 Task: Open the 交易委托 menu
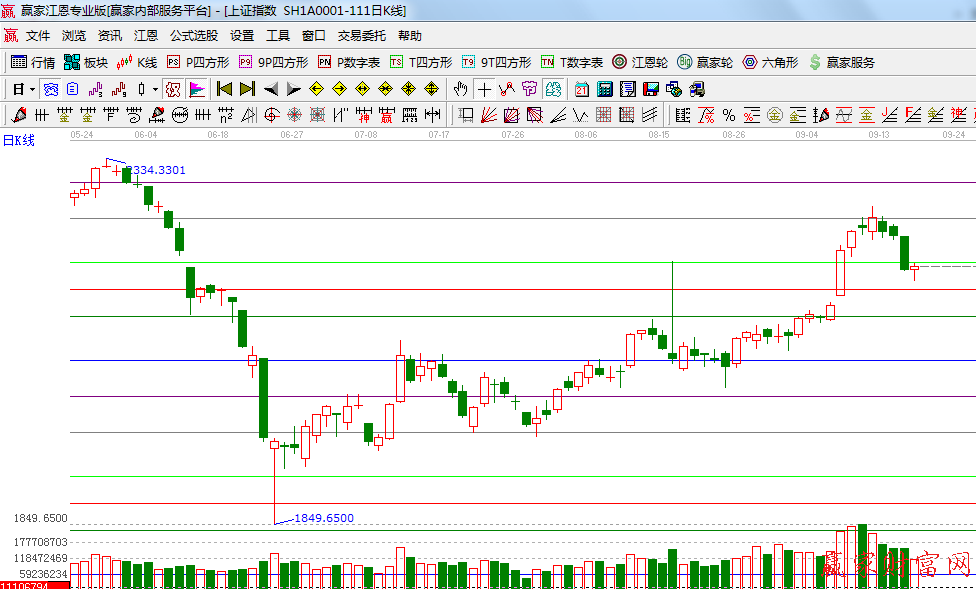[x=361, y=36]
